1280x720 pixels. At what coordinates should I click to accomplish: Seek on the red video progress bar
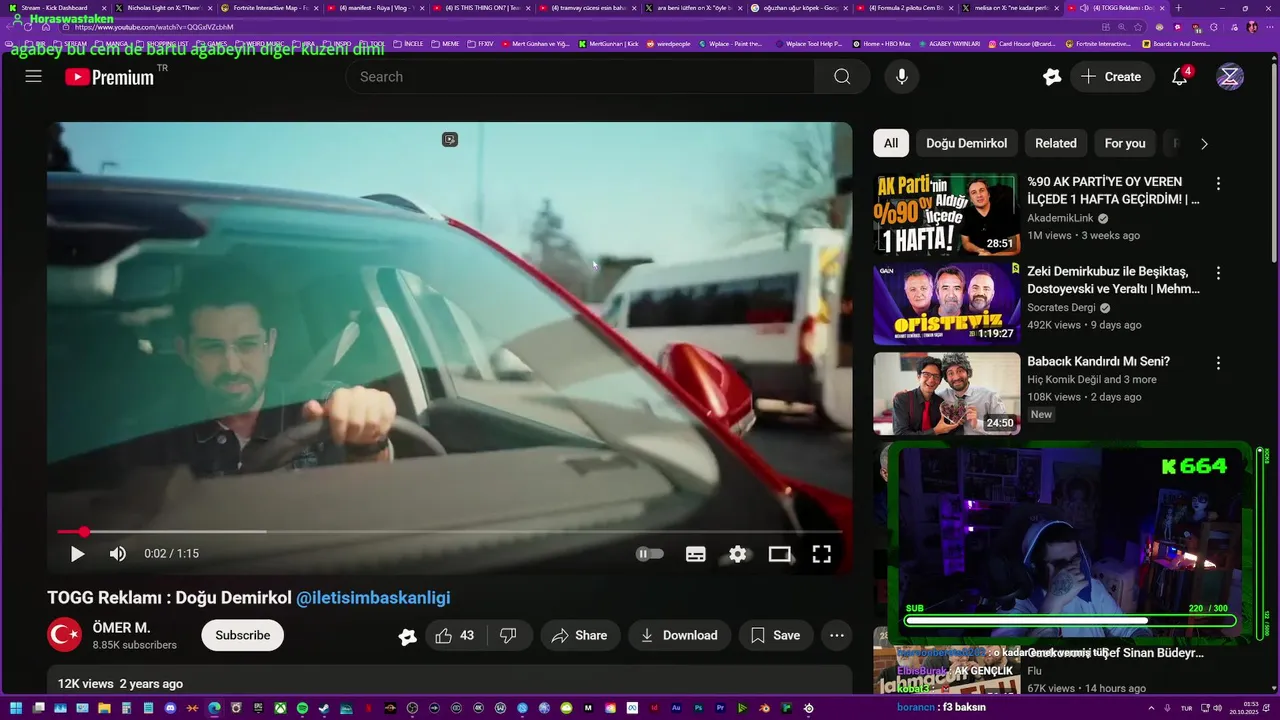[x=450, y=532]
